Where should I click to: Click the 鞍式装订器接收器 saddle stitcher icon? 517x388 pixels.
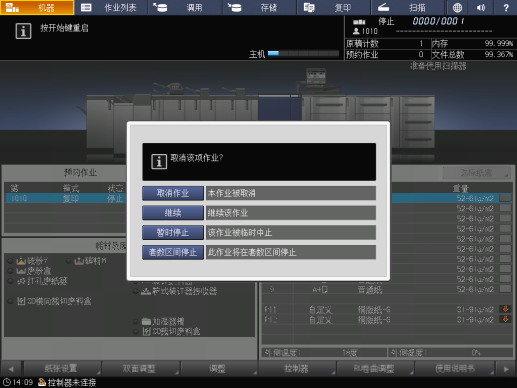145,291
